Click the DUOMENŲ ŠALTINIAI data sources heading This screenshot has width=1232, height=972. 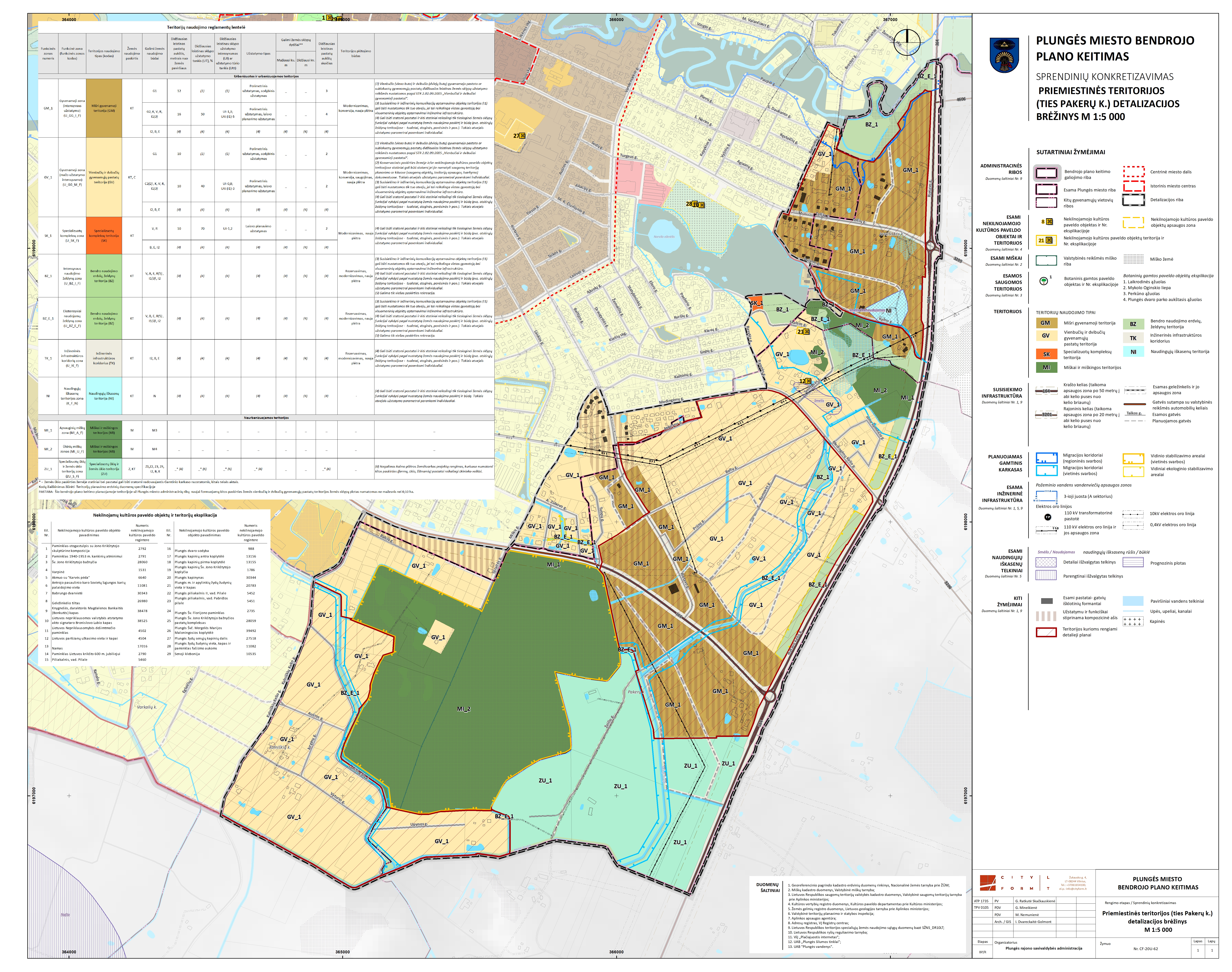768,888
